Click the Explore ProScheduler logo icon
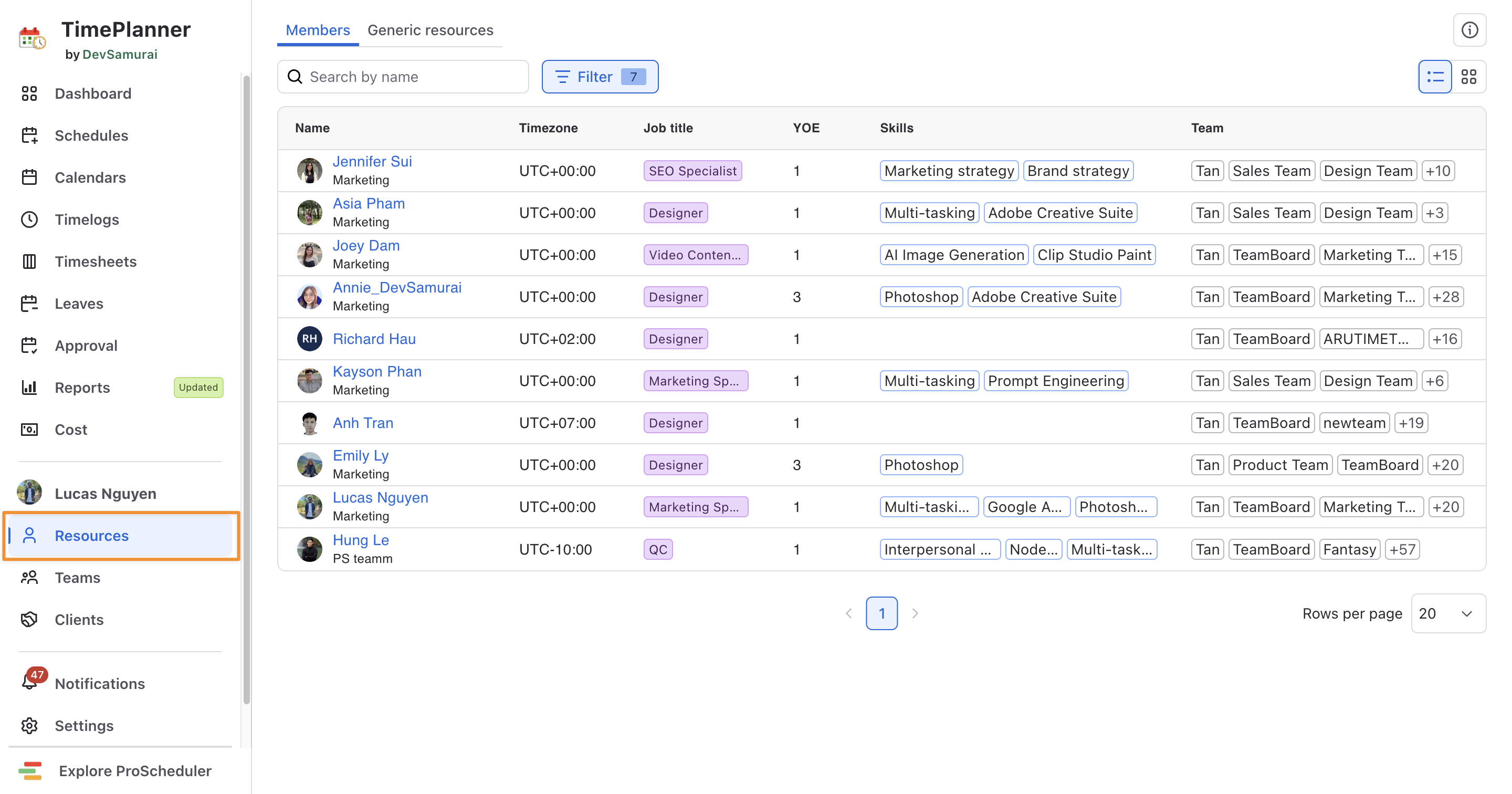1512x794 pixels. click(30, 770)
